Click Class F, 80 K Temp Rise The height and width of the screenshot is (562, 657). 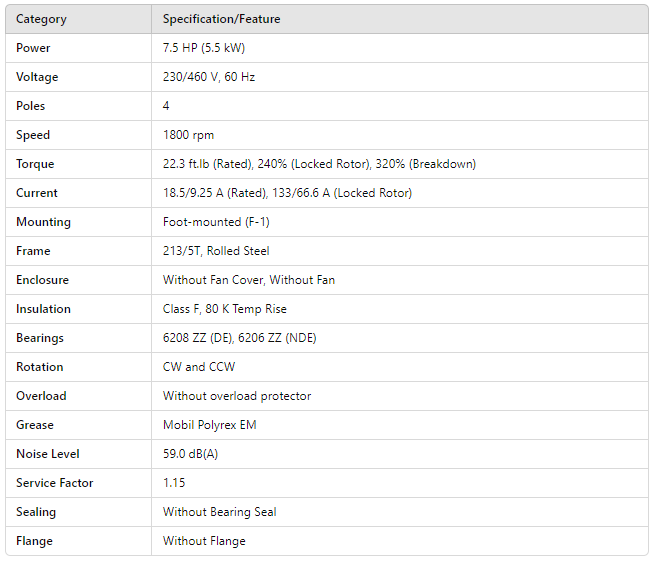point(225,309)
